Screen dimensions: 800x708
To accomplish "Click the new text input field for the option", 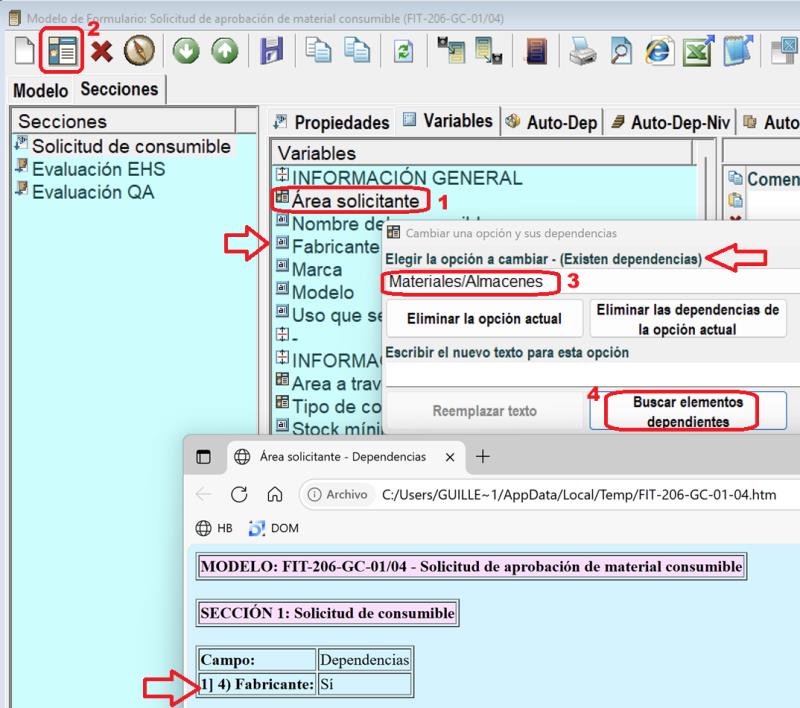I will click(590, 374).
